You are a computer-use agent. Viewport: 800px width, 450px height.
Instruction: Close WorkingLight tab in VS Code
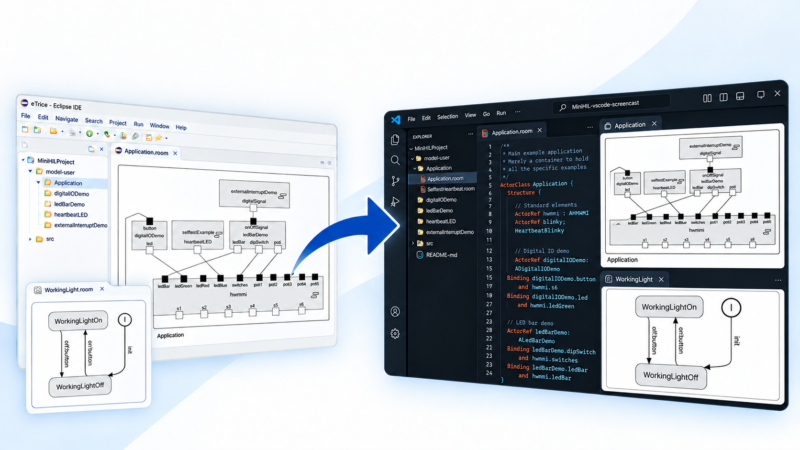click(x=661, y=279)
